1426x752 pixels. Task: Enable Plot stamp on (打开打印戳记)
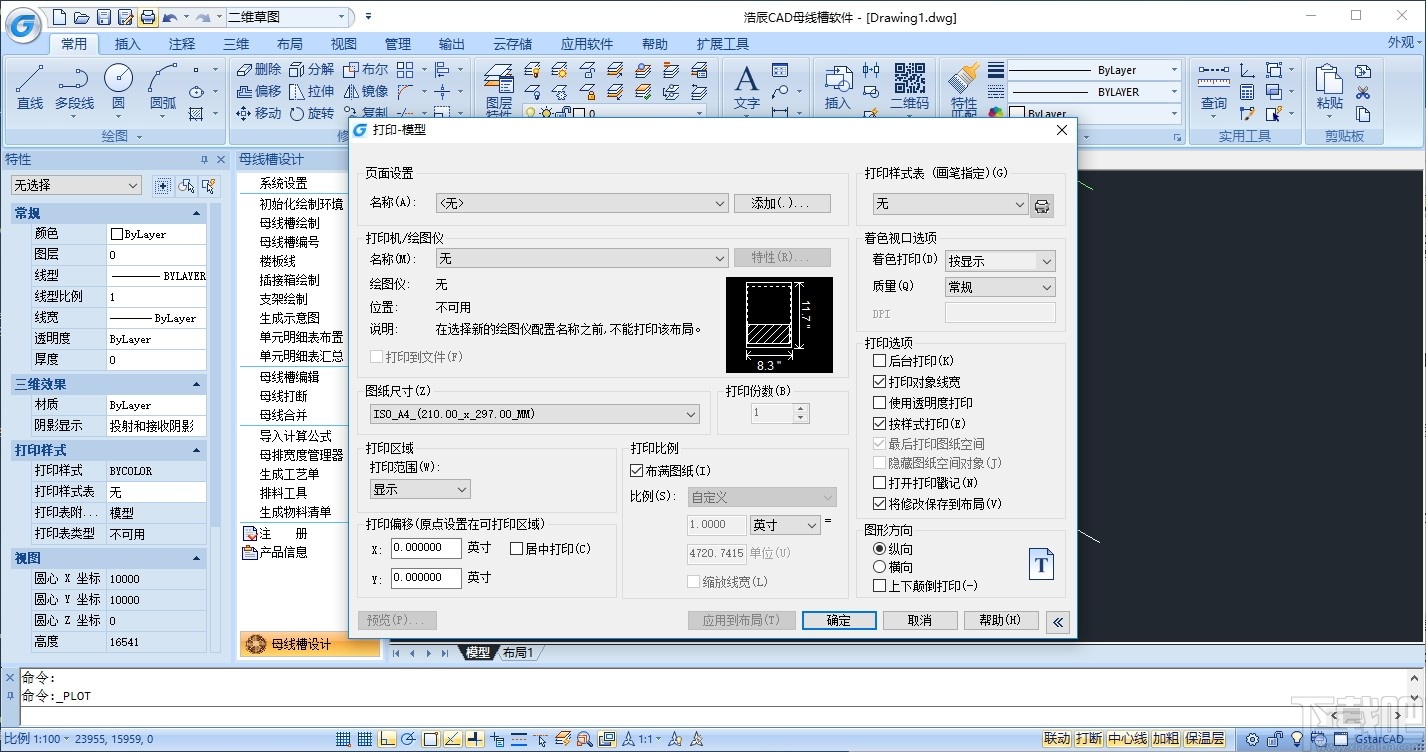point(880,484)
